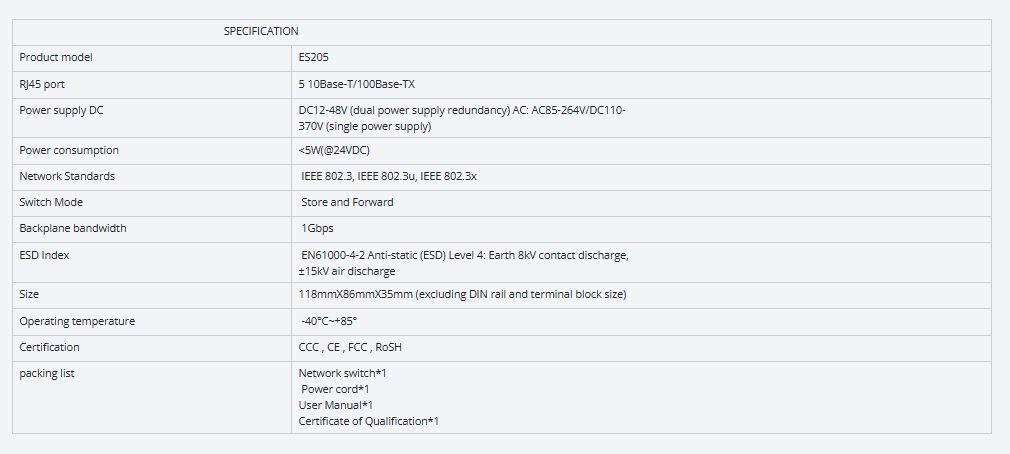Select the Product model label cell
The height and width of the screenshot is (454, 1010).
pyautogui.click(x=56, y=58)
